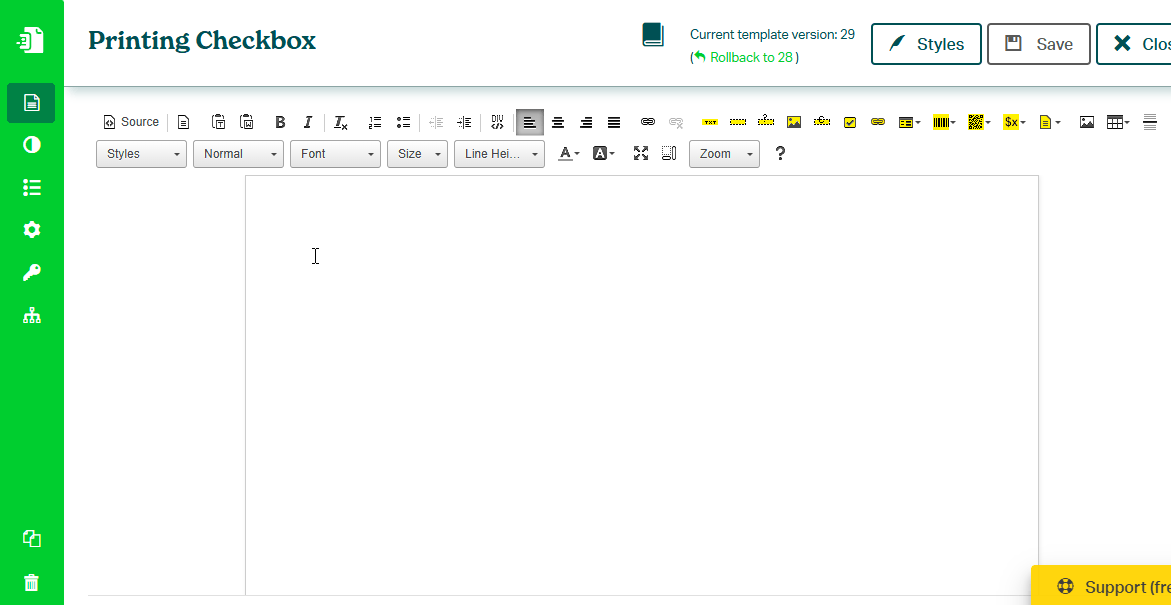Open the settings gear section in the sidebar
The width and height of the screenshot is (1171, 605).
(x=32, y=230)
